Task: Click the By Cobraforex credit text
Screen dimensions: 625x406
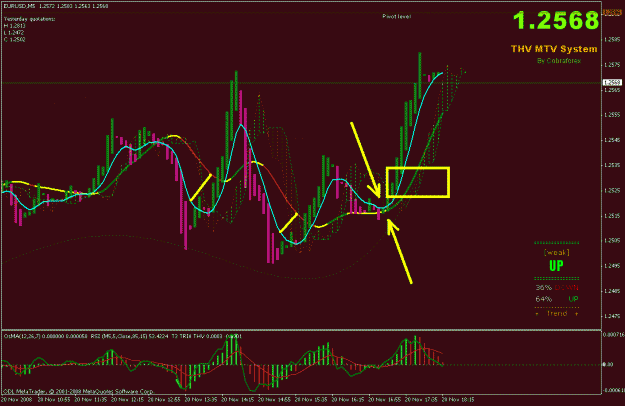Action: [559, 61]
